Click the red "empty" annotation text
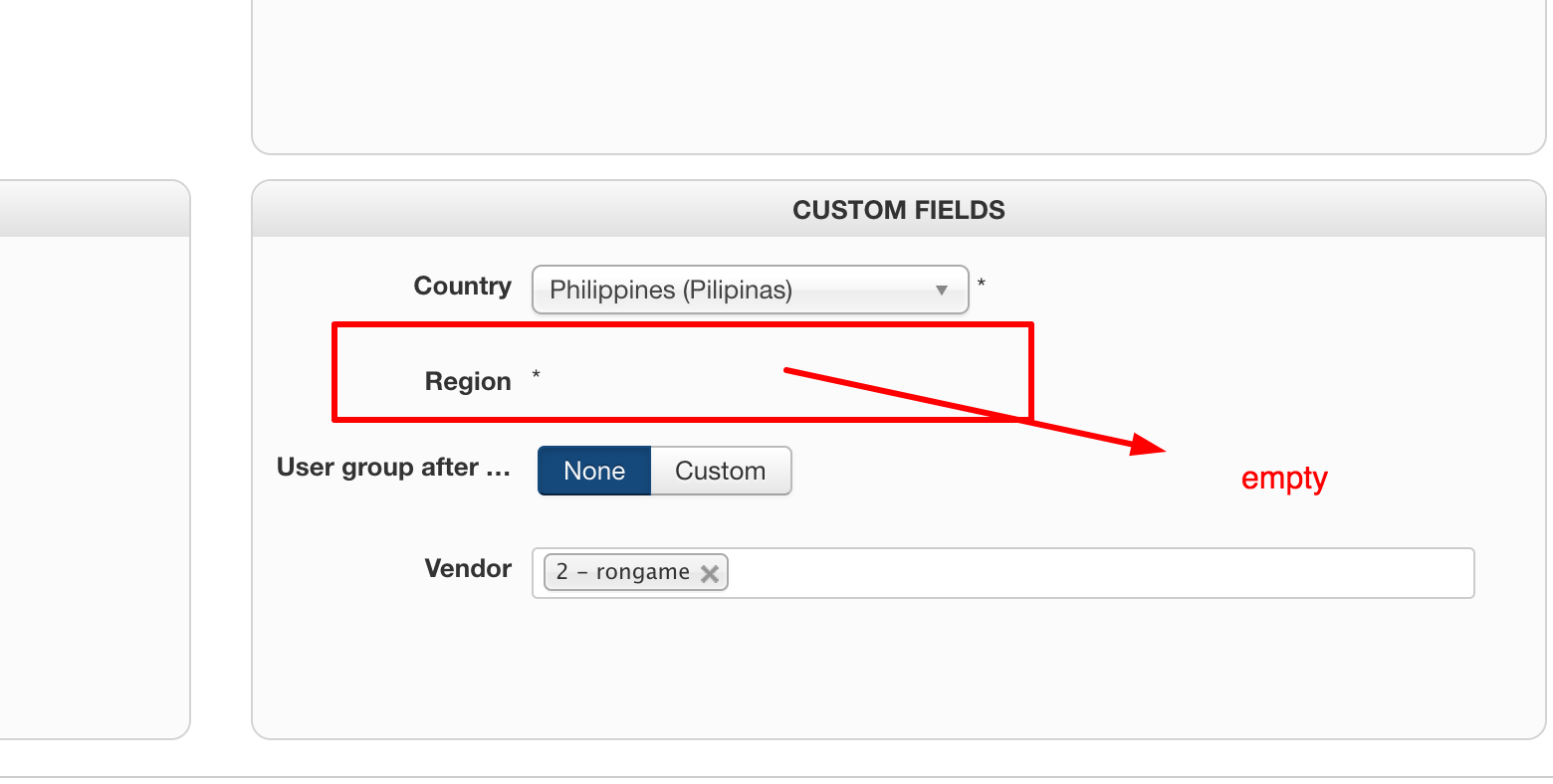This screenshot has width=1553, height=784. click(1284, 479)
